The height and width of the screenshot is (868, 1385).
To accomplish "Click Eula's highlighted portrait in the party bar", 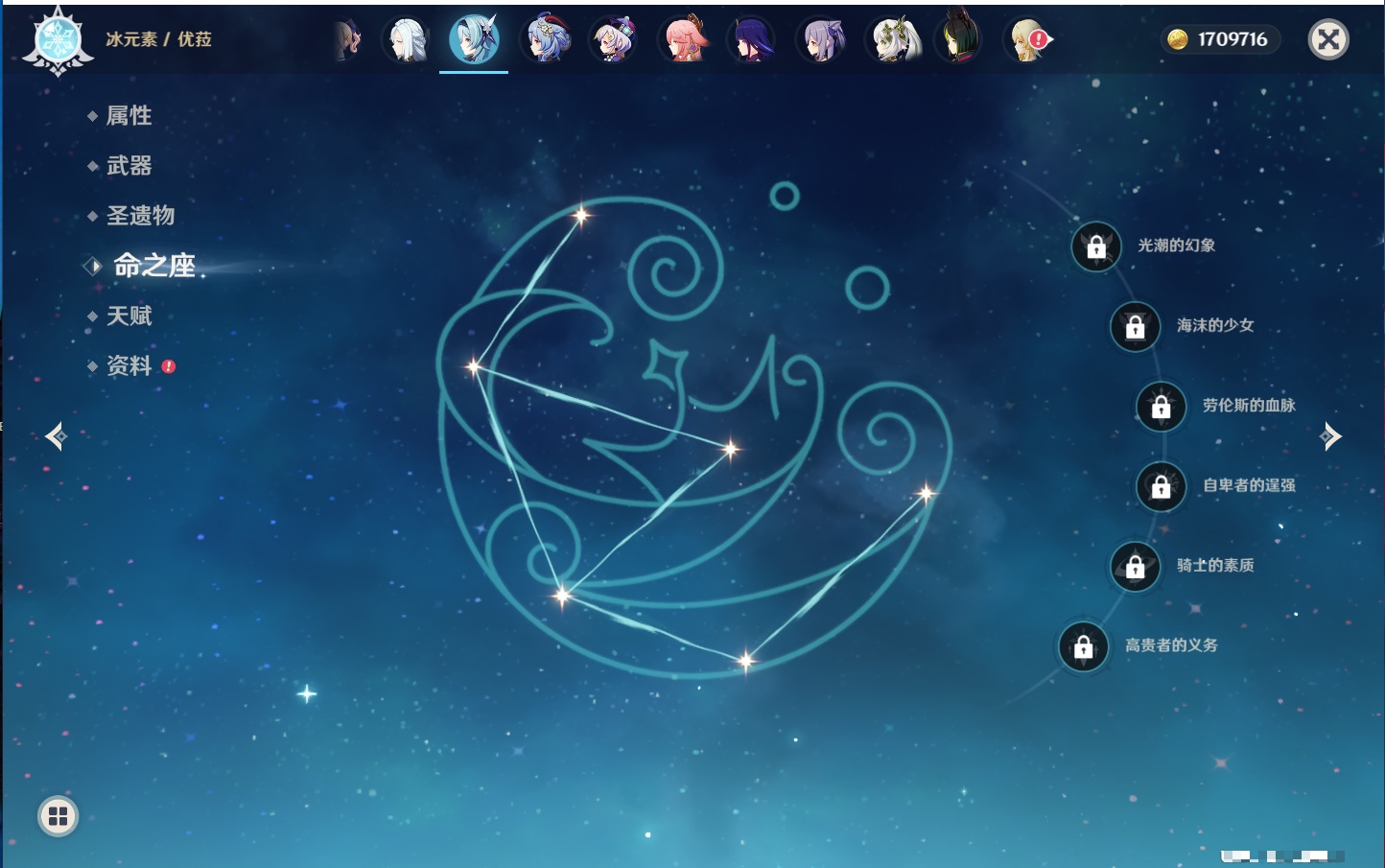I will pos(474,39).
